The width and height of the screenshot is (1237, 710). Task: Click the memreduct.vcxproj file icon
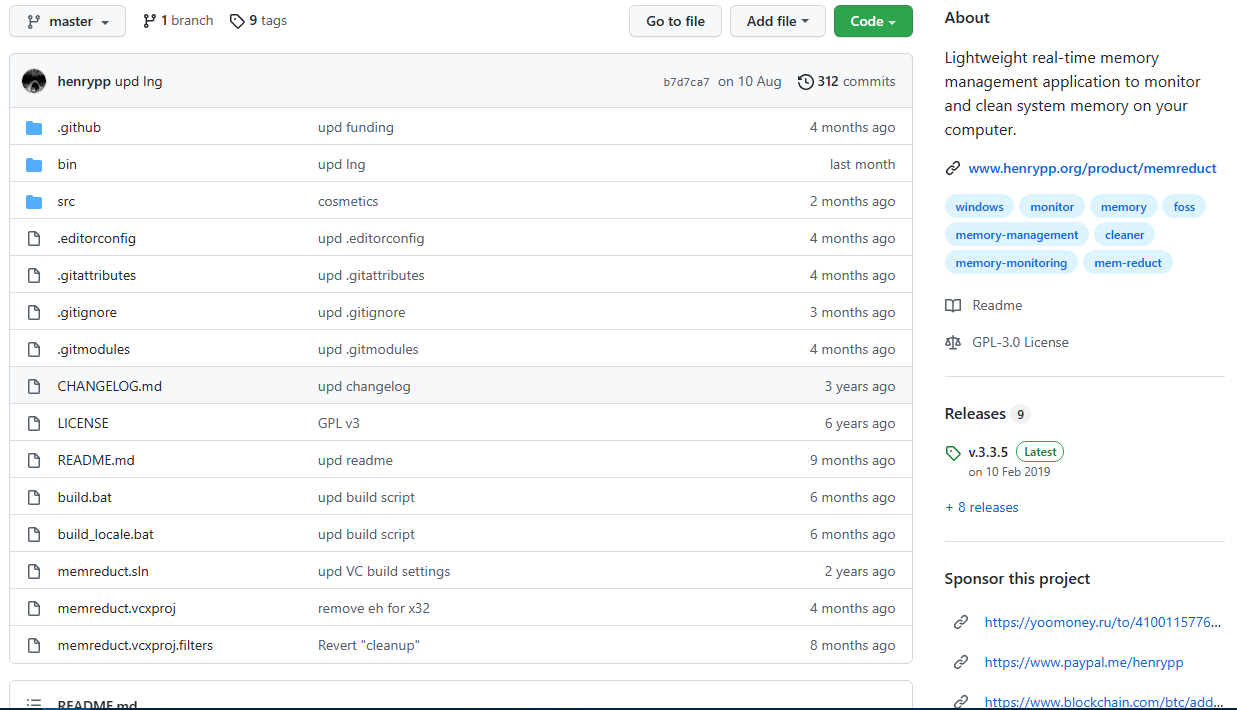click(34, 608)
